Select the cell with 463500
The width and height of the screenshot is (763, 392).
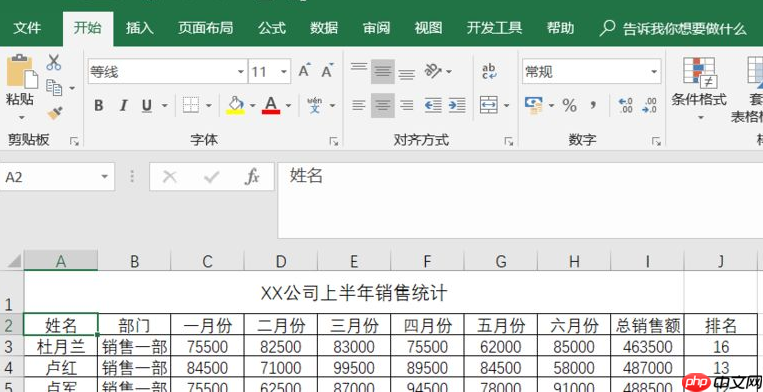tap(647, 346)
